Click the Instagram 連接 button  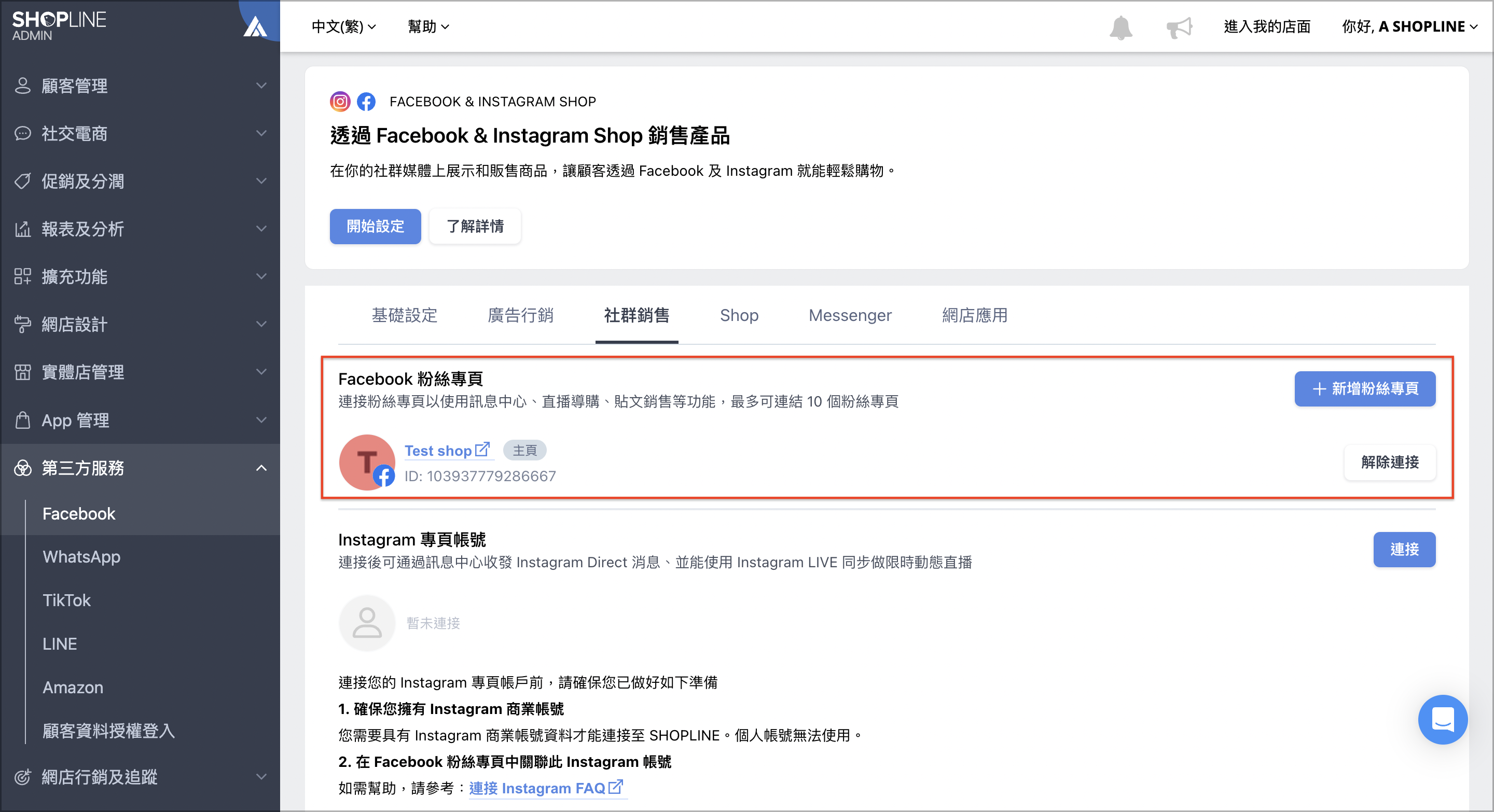1404,550
